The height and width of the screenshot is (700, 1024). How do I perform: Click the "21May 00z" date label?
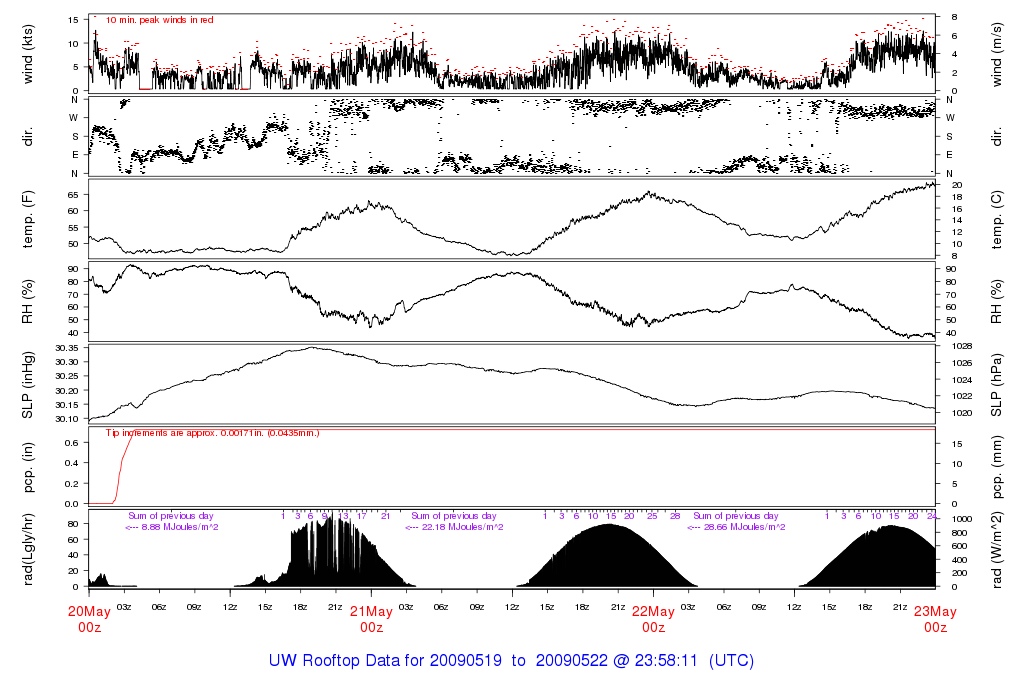(x=372, y=619)
